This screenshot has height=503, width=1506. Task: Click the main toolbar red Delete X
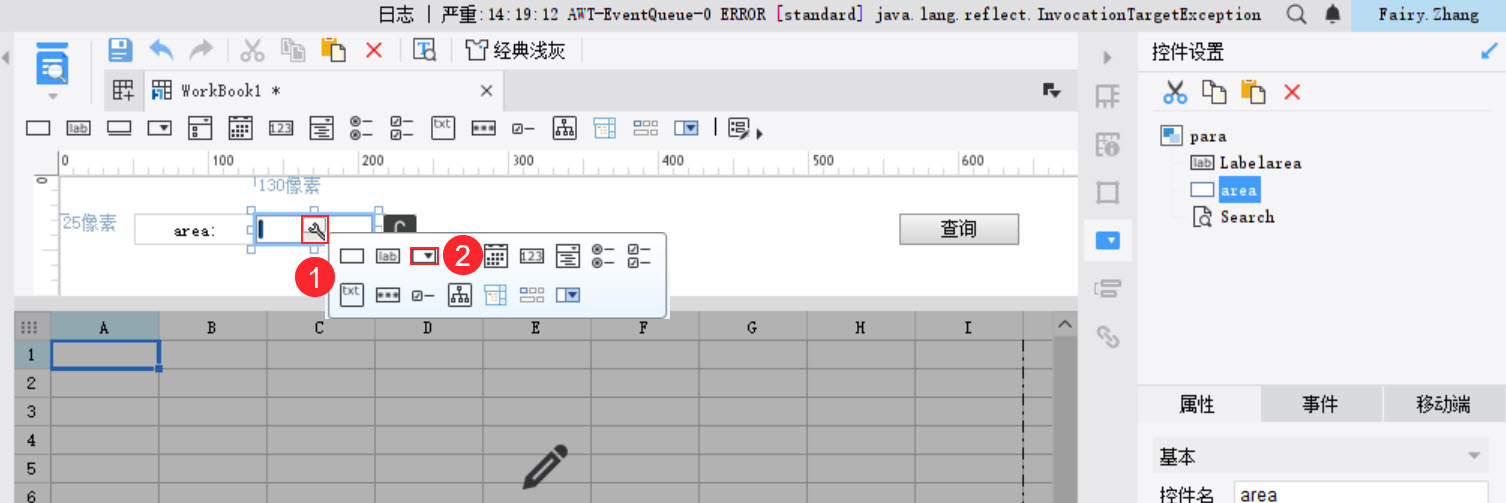pos(374,50)
